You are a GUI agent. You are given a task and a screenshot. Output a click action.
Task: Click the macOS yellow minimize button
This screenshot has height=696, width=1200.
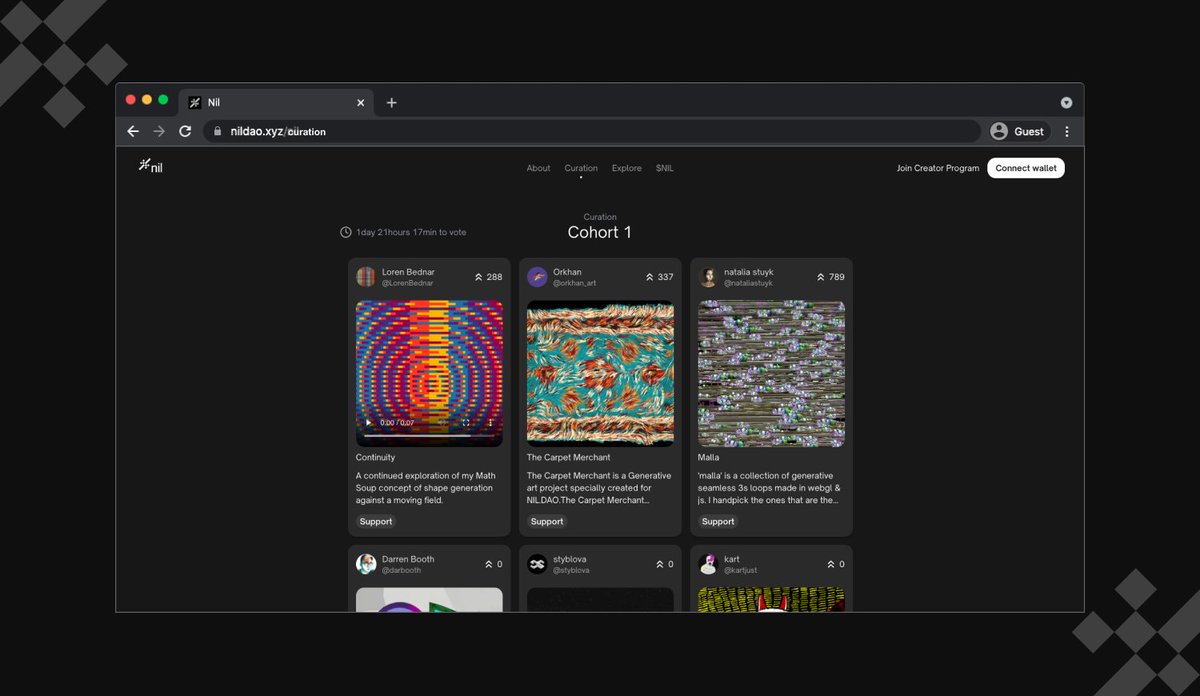pyautogui.click(x=147, y=100)
